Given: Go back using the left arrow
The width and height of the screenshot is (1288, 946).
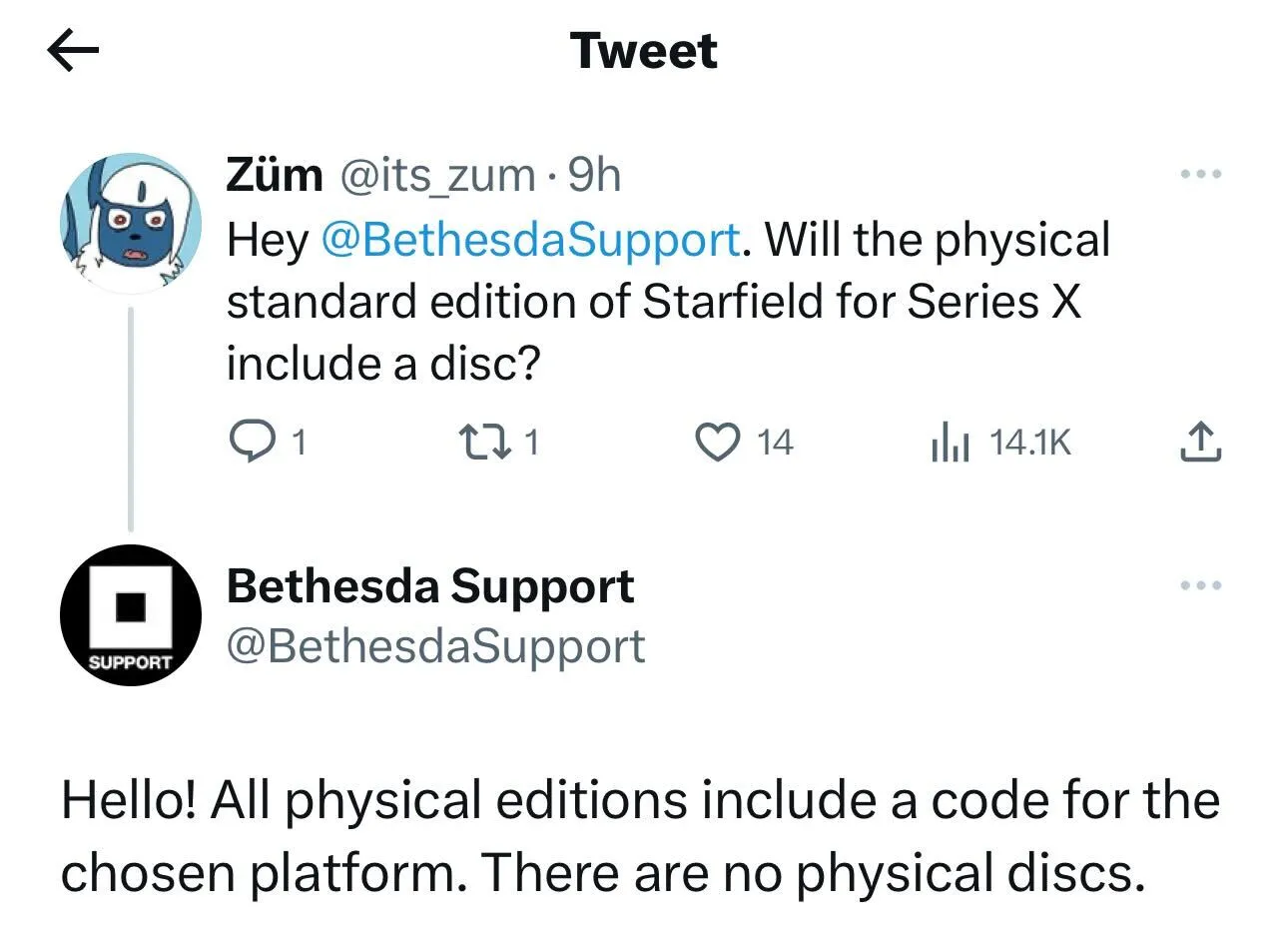Looking at the screenshot, I should (x=73, y=51).
